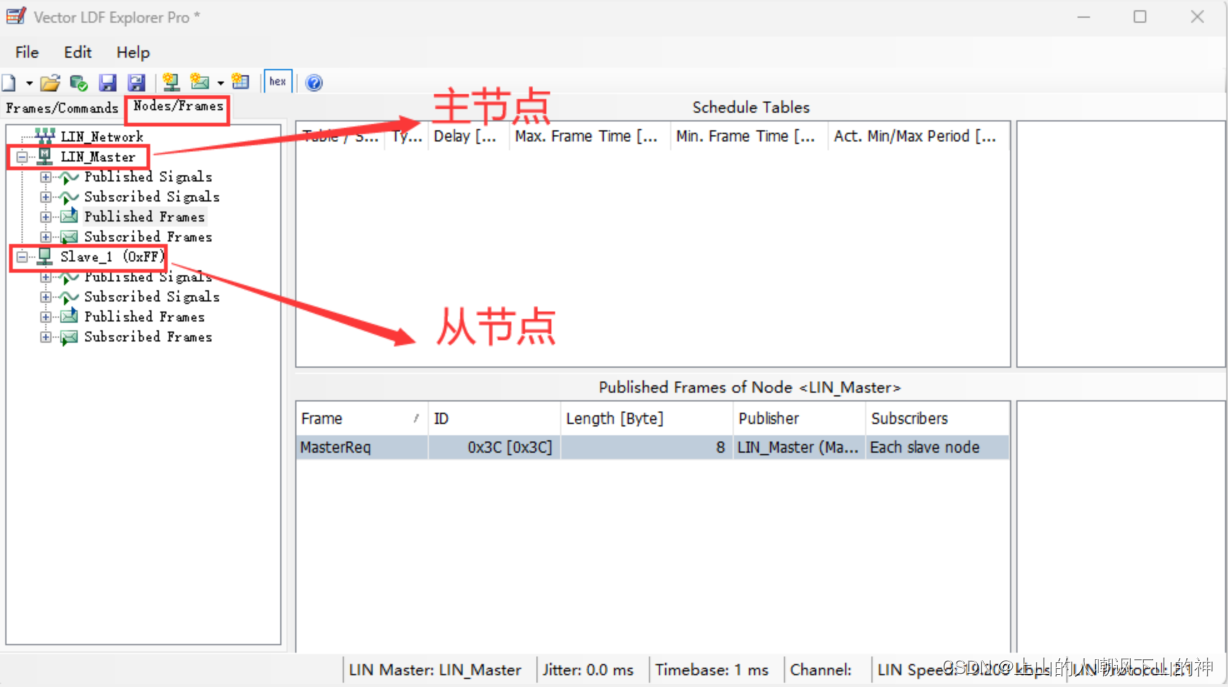This screenshot has height=687, width=1228.
Task: Collapse the LIN_Master node
Action: tap(22, 157)
